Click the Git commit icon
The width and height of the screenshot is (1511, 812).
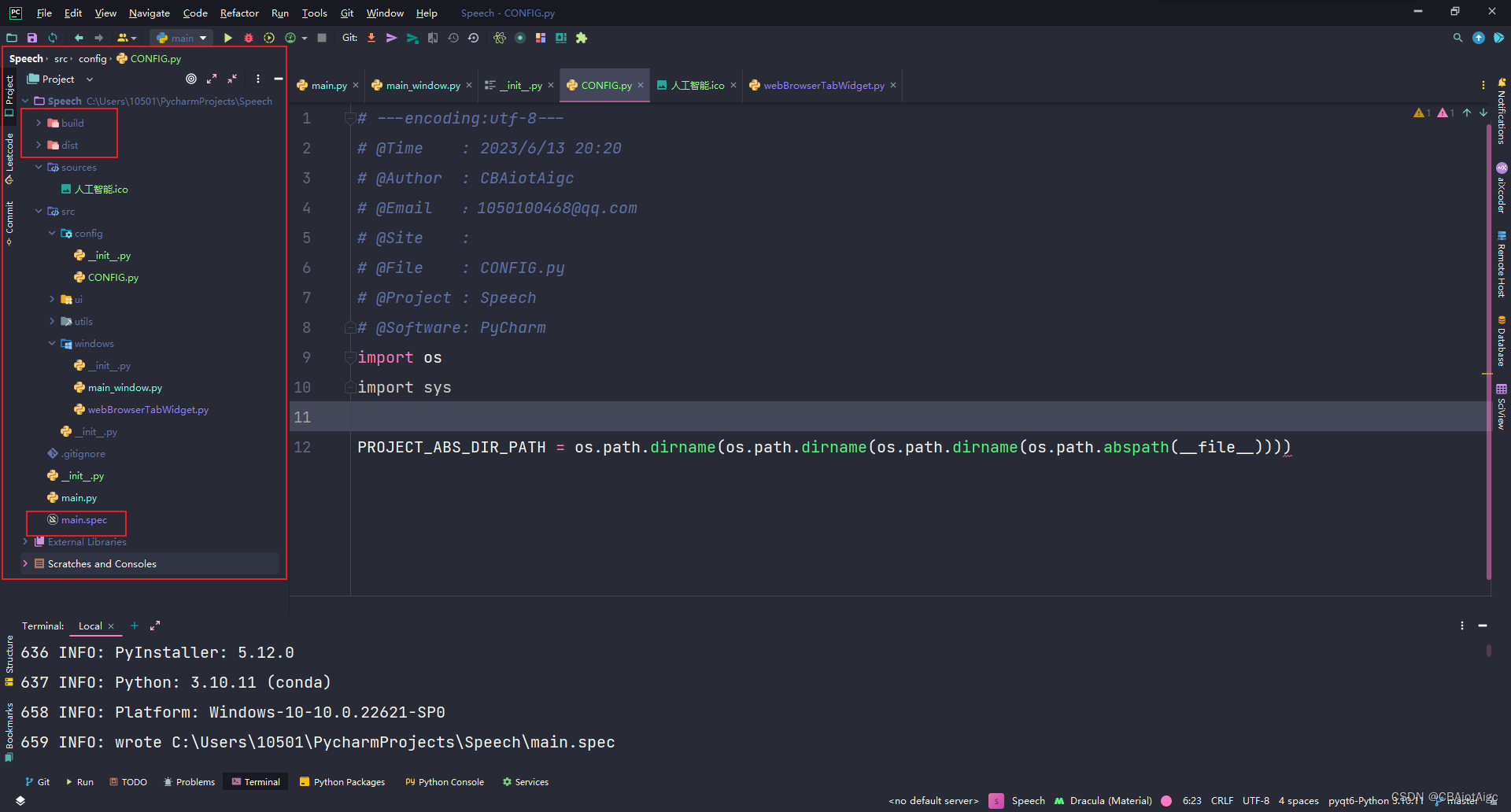coord(391,38)
